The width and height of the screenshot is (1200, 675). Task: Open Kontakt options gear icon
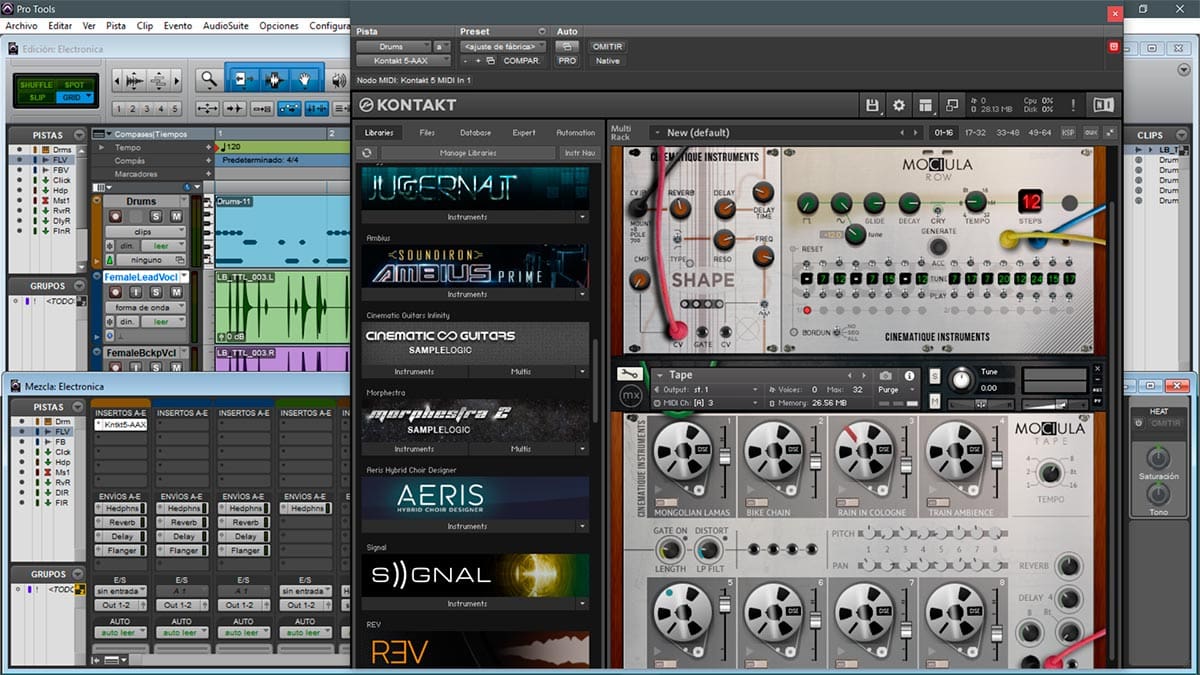(x=898, y=105)
